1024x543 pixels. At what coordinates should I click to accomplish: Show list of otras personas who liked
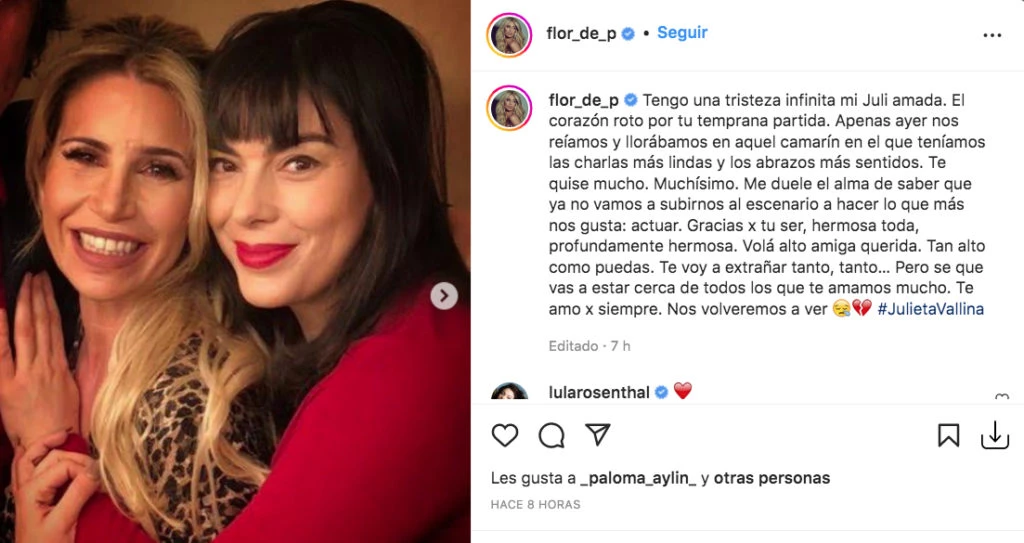pyautogui.click(x=771, y=478)
